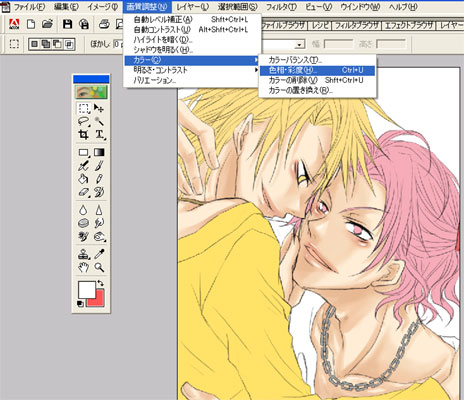Select the Hand tool
Screen dimensions: 464x400
coord(84,267)
